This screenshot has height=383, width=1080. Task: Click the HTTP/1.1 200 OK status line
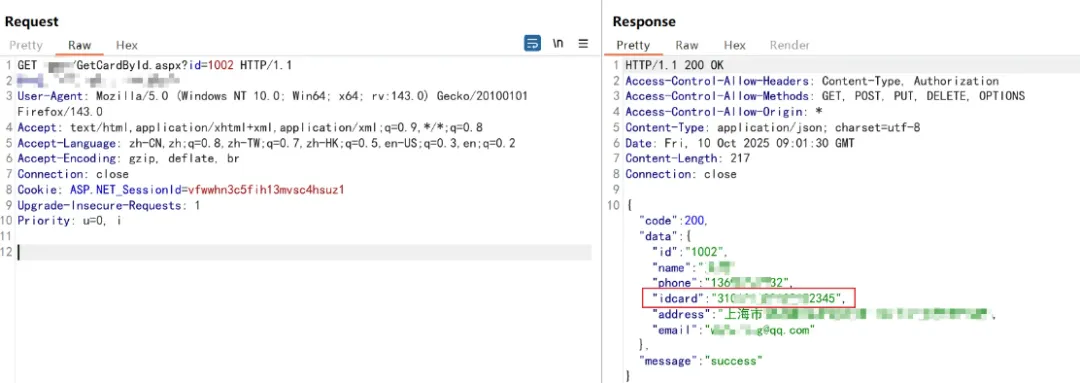click(674, 65)
